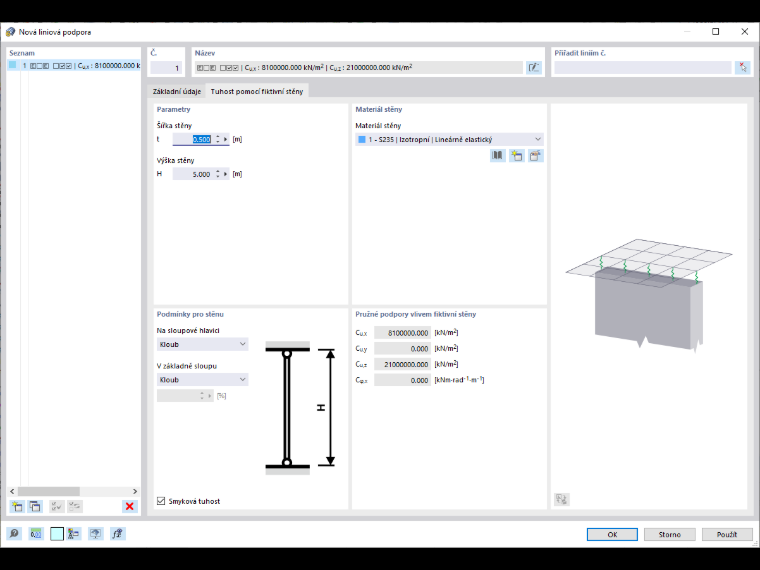The image size is (760, 570).
Task: Edit the selected wall material icon
Action: [x=536, y=156]
